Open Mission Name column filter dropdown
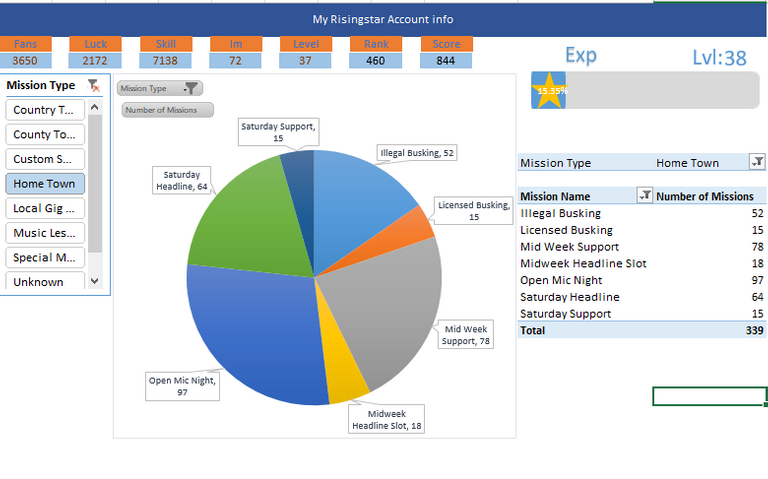The height and width of the screenshot is (479, 768). click(x=645, y=195)
